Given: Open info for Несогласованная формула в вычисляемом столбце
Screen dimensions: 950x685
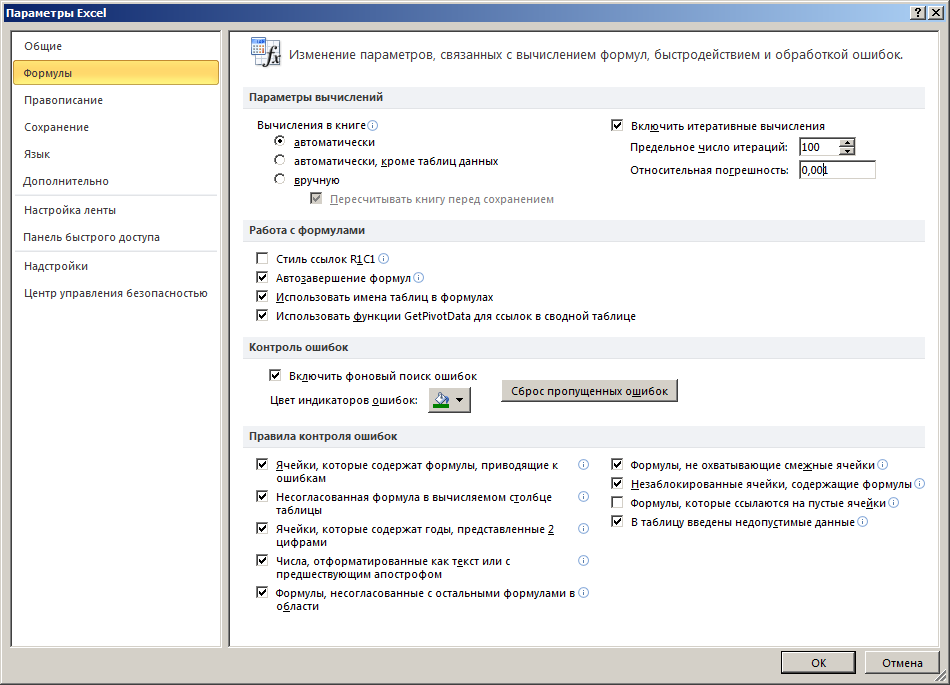Looking at the screenshot, I should point(583,497).
